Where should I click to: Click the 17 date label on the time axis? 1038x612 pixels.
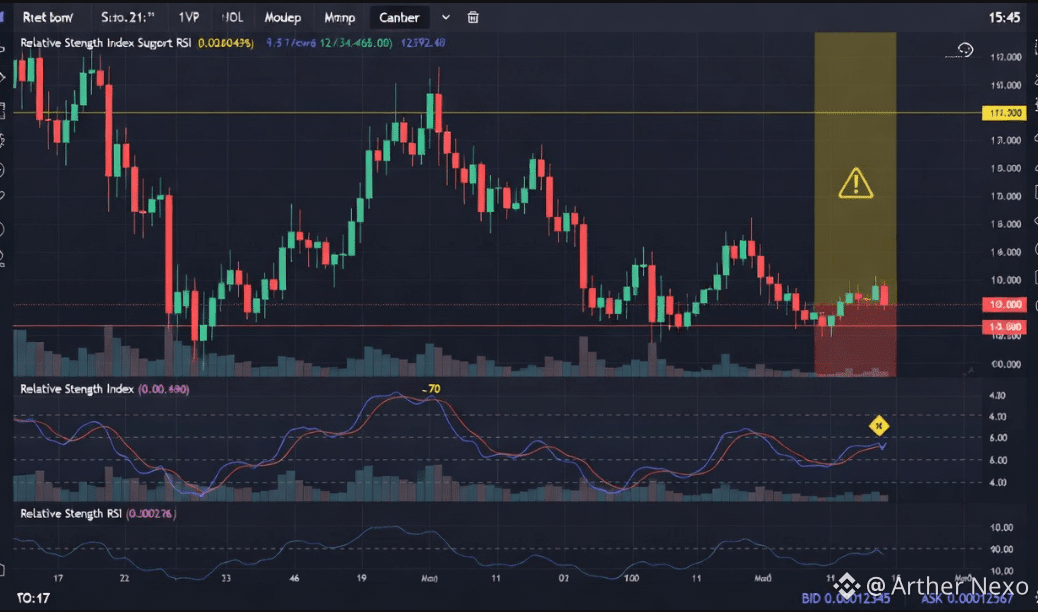tap(58, 578)
